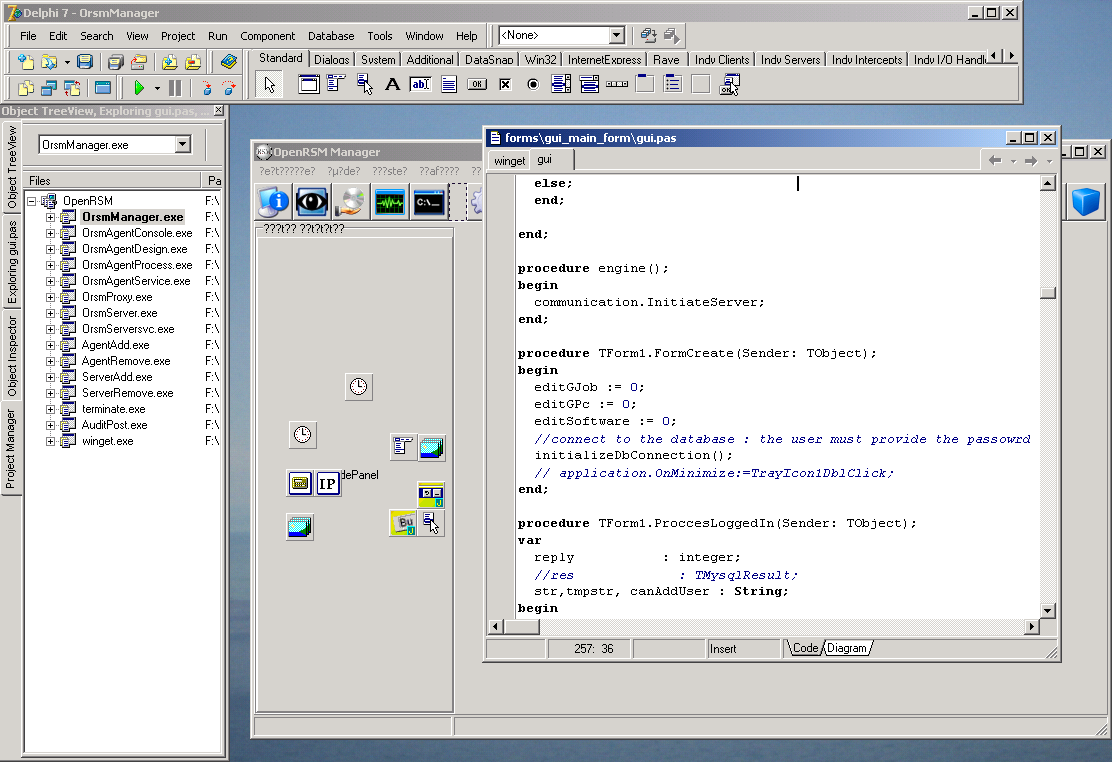Switch to the winget editor tab
Viewport: 1112px width, 762px height.
[x=509, y=161]
